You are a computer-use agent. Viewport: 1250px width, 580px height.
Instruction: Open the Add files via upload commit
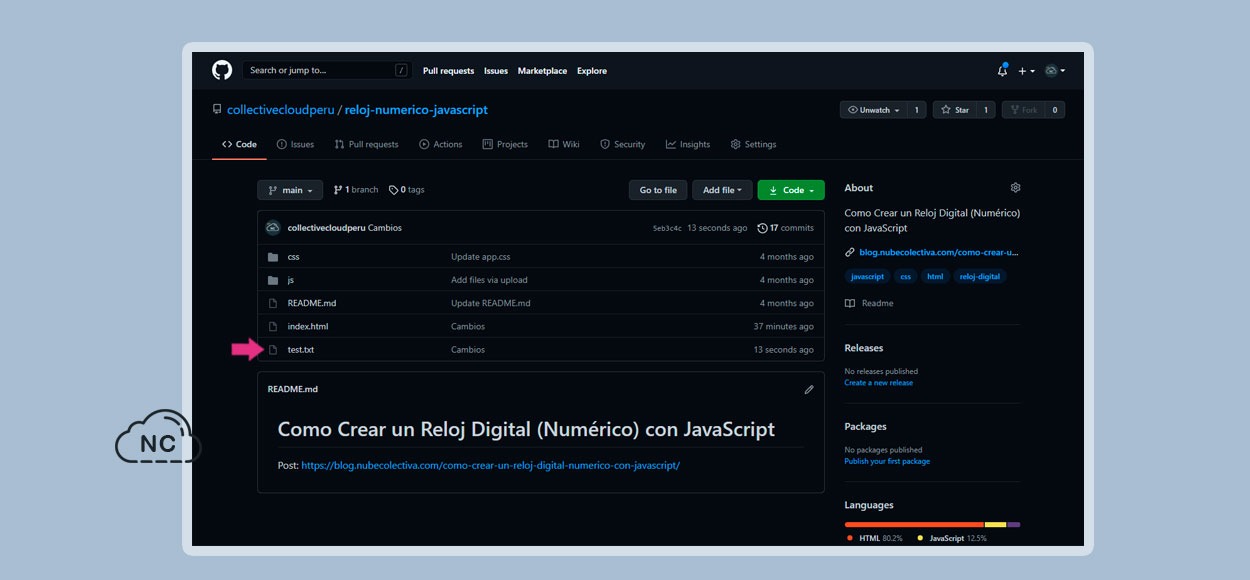(x=489, y=280)
